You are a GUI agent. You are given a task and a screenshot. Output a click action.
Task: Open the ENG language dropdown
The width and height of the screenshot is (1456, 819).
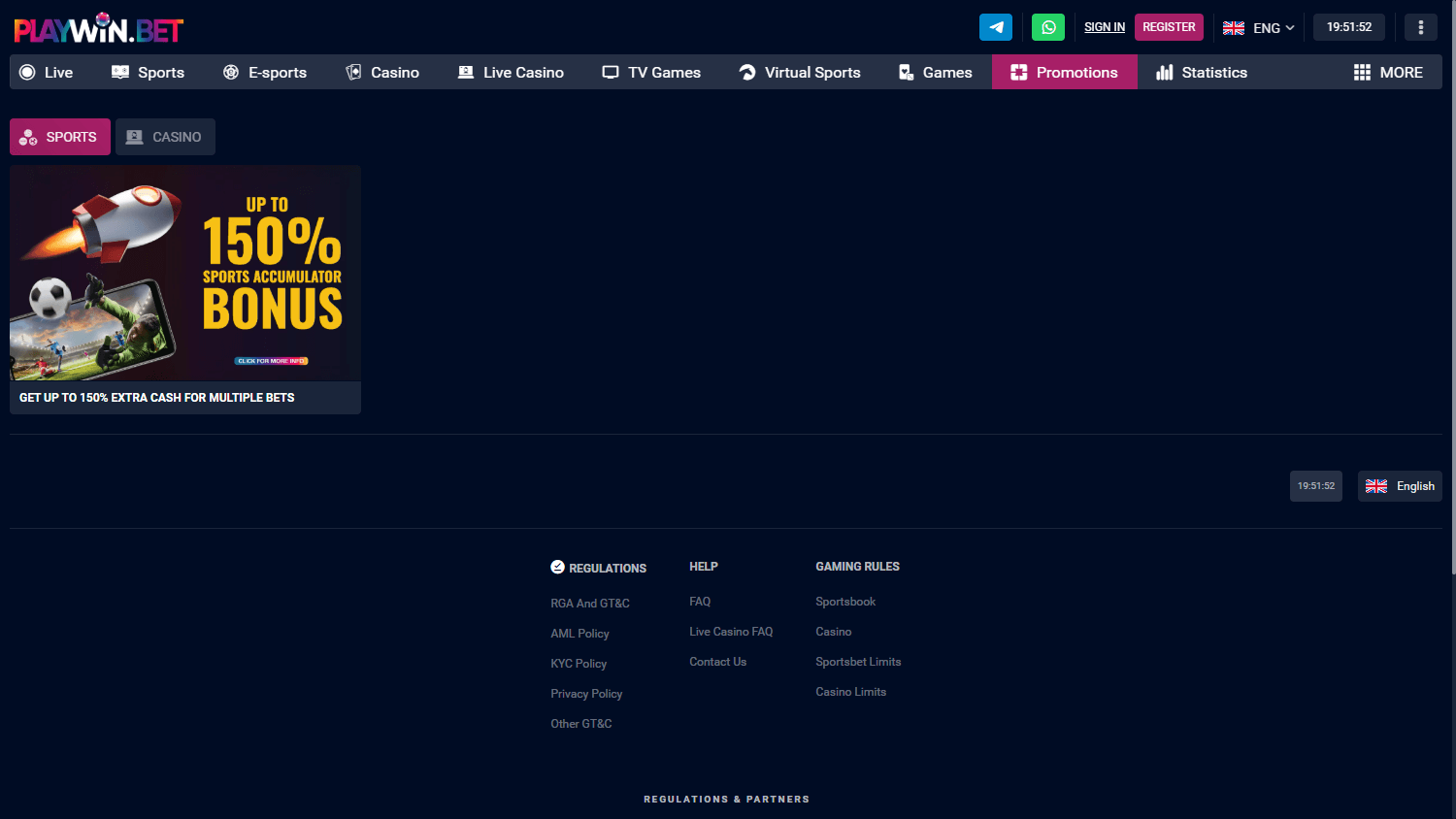[1259, 28]
